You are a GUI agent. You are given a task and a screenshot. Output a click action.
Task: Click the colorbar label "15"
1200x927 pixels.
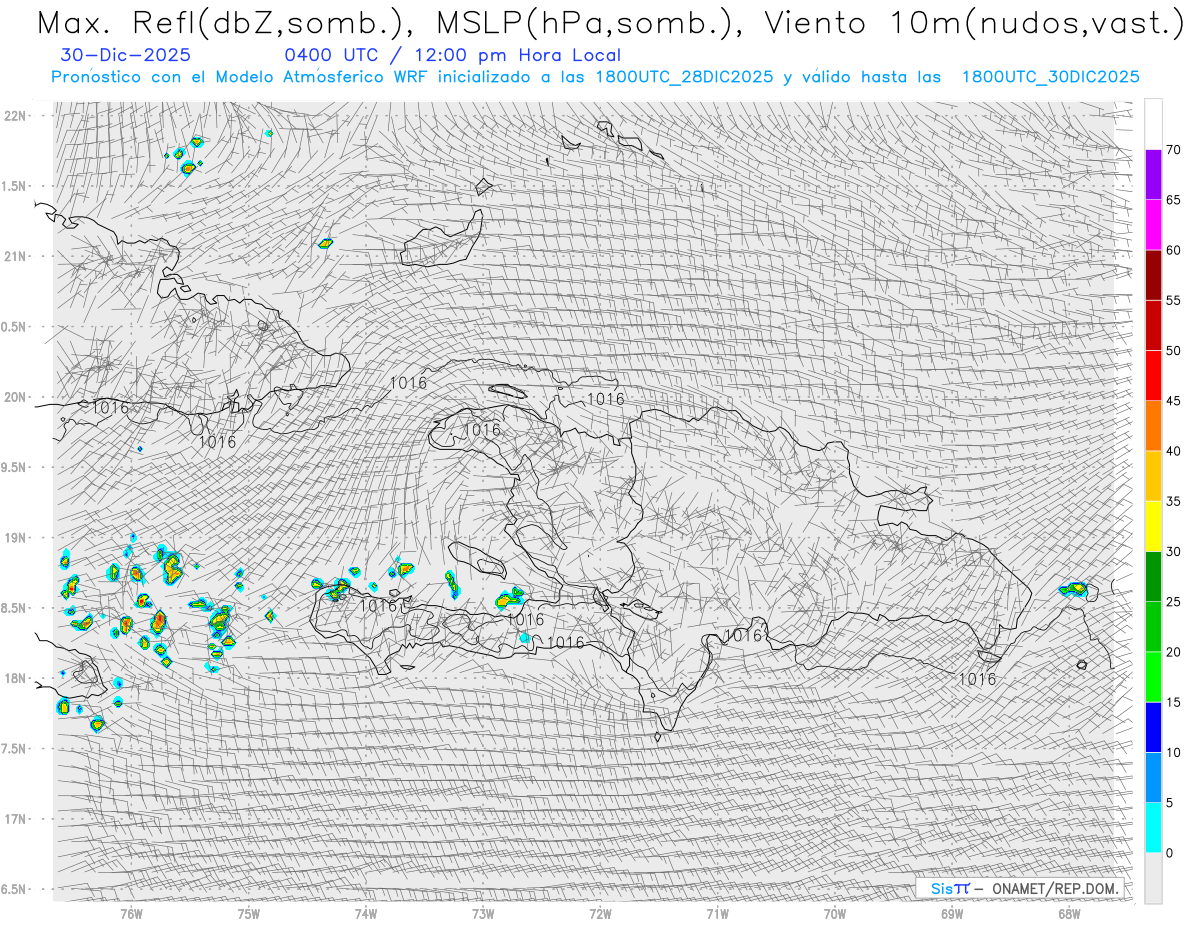[1173, 702]
